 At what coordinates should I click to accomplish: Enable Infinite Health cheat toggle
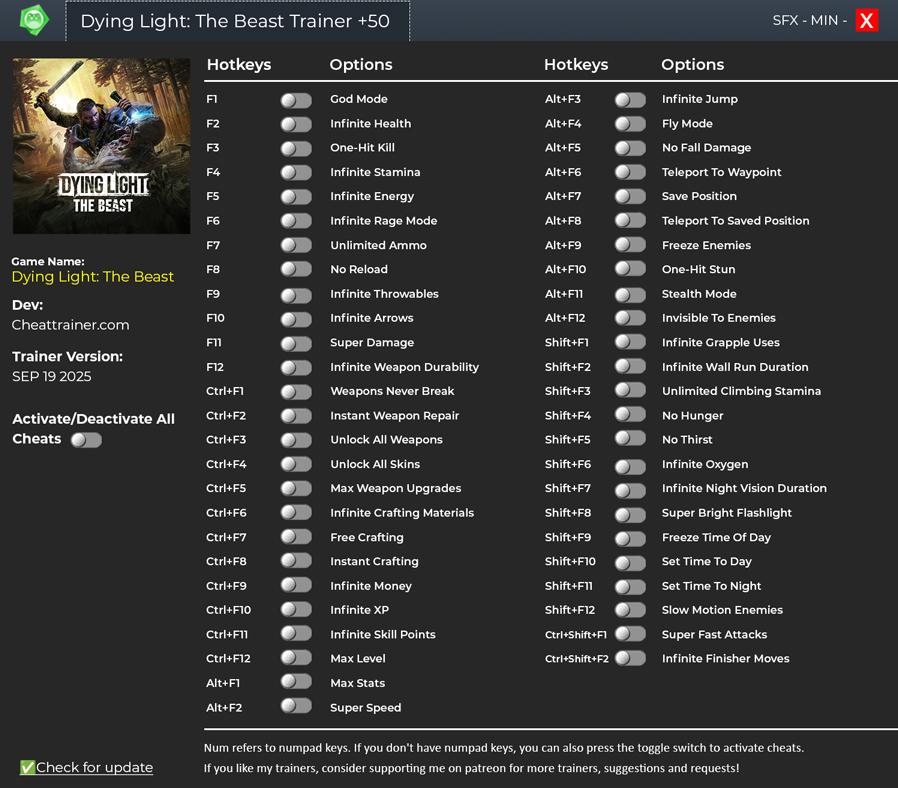(x=296, y=124)
